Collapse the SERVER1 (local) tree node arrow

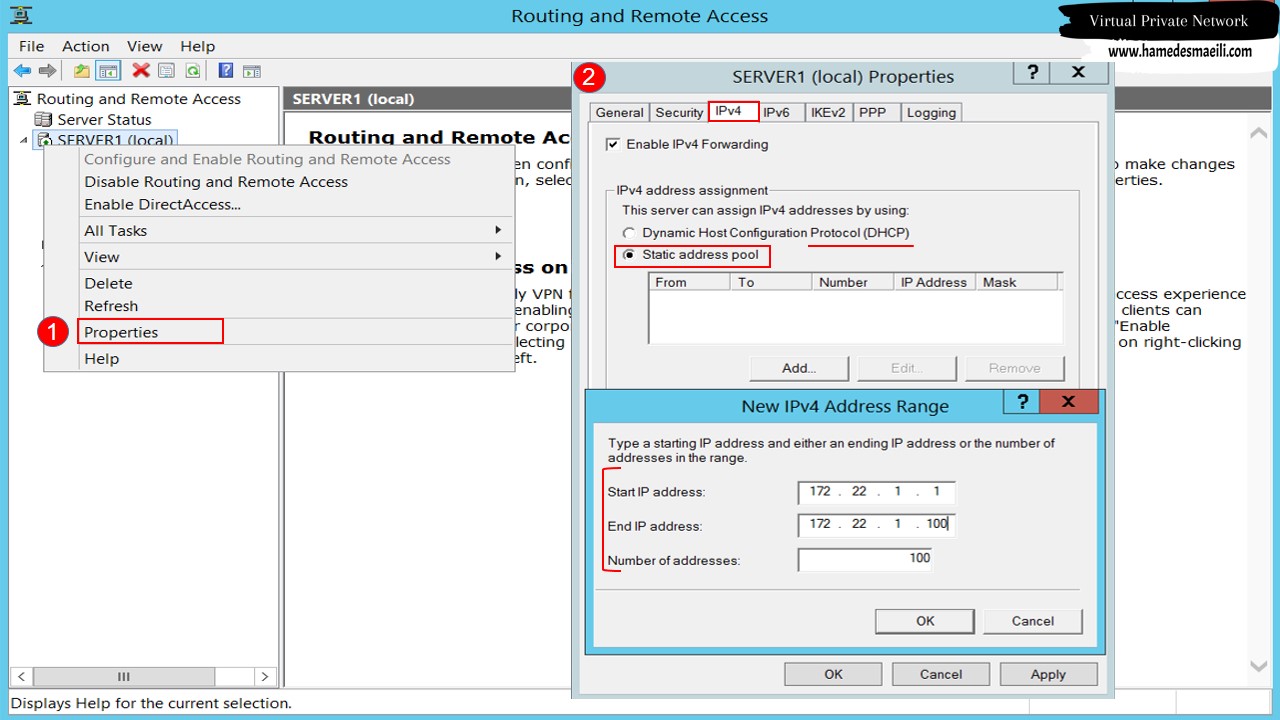click(x=24, y=140)
